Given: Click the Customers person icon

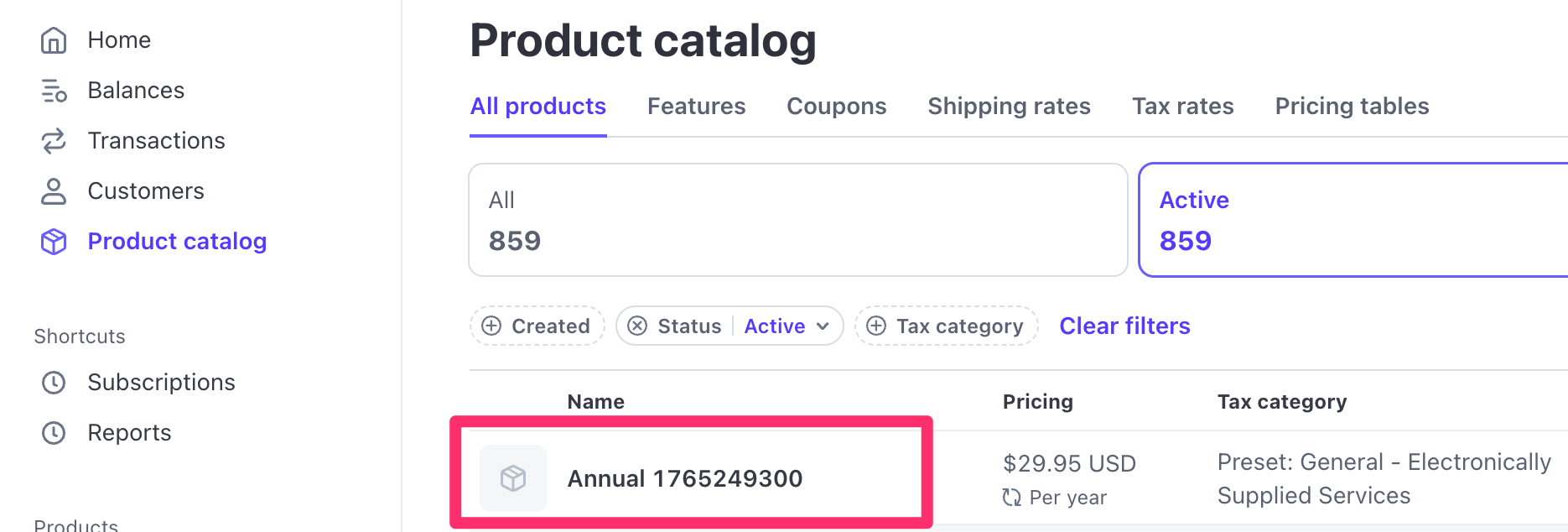Looking at the screenshot, I should click(x=54, y=191).
